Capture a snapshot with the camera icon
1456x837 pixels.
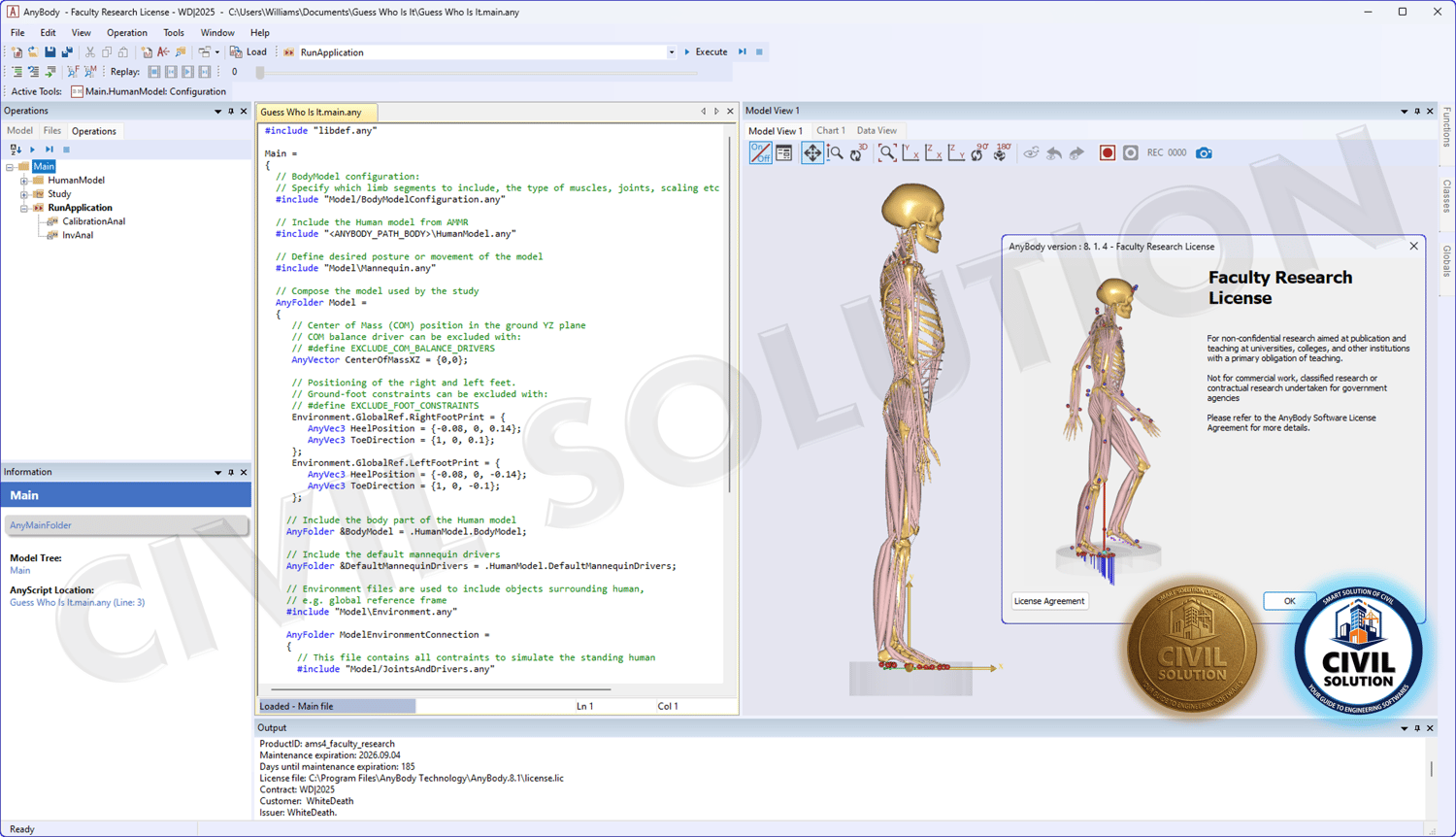(x=1204, y=152)
